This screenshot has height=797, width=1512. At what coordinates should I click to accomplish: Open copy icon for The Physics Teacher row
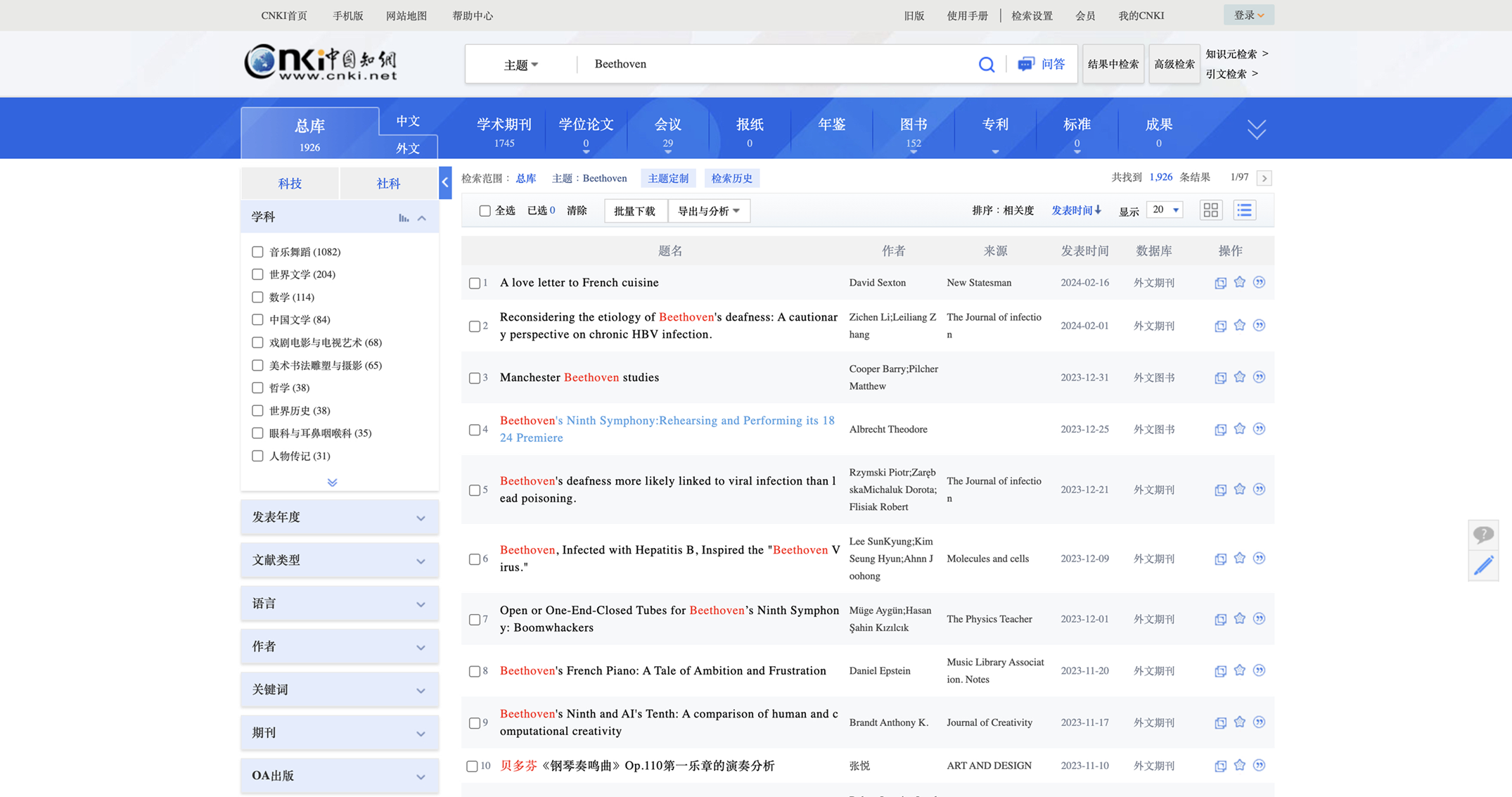(x=1220, y=619)
